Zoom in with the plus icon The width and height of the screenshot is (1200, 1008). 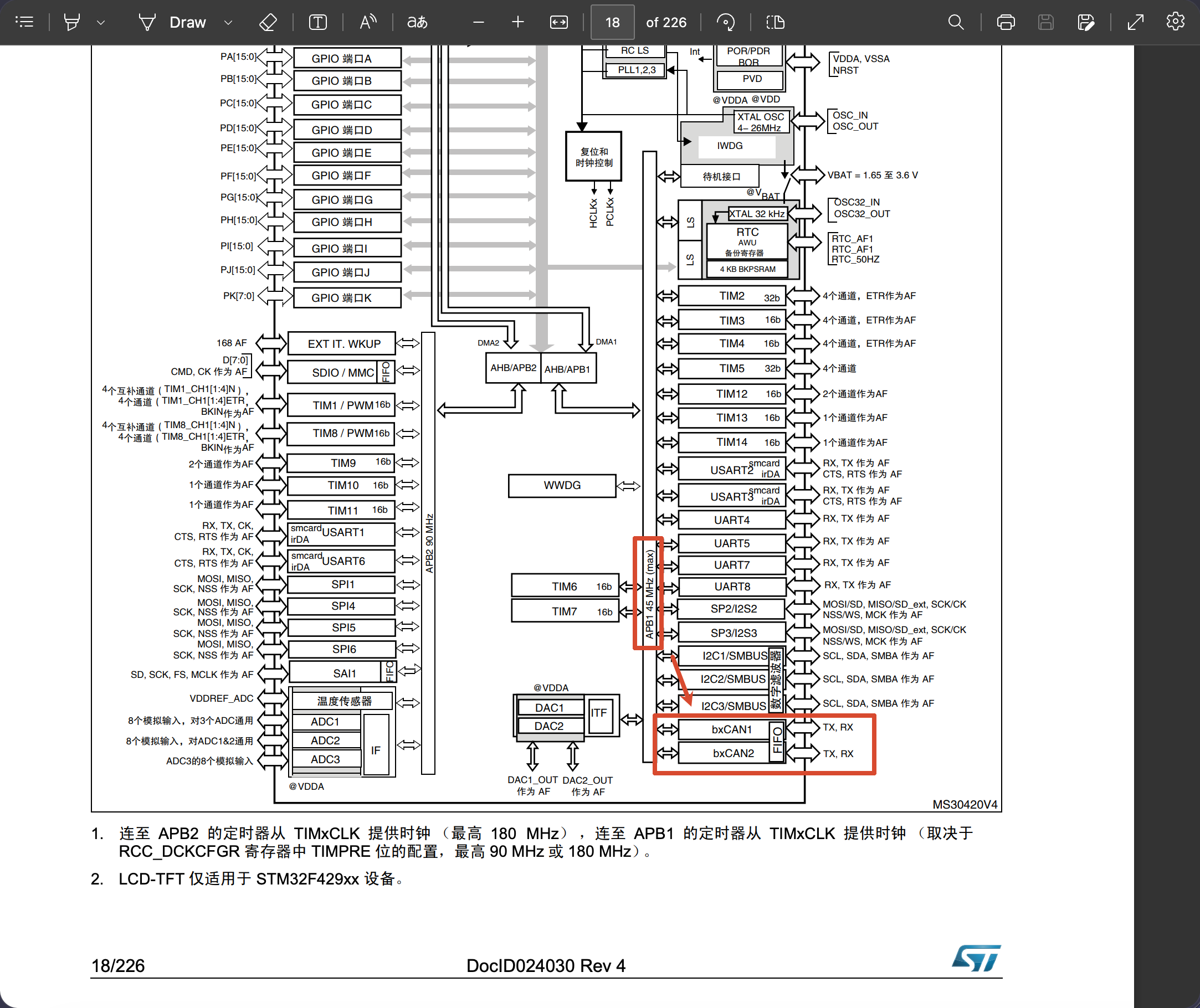pos(518,22)
